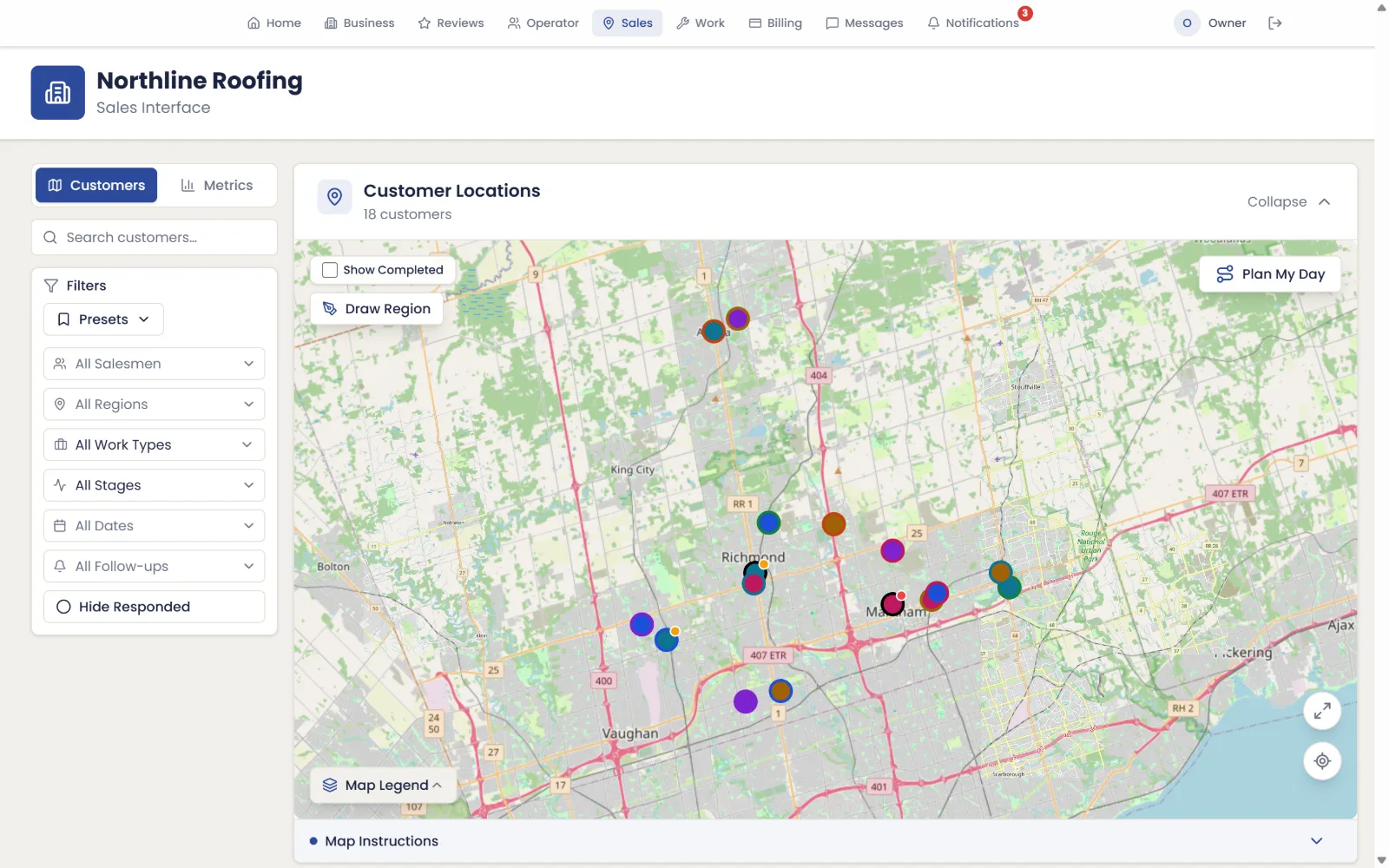Image resolution: width=1389 pixels, height=868 pixels.
Task: Enable the Show Completed checkbox
Action: coord(330,270)
